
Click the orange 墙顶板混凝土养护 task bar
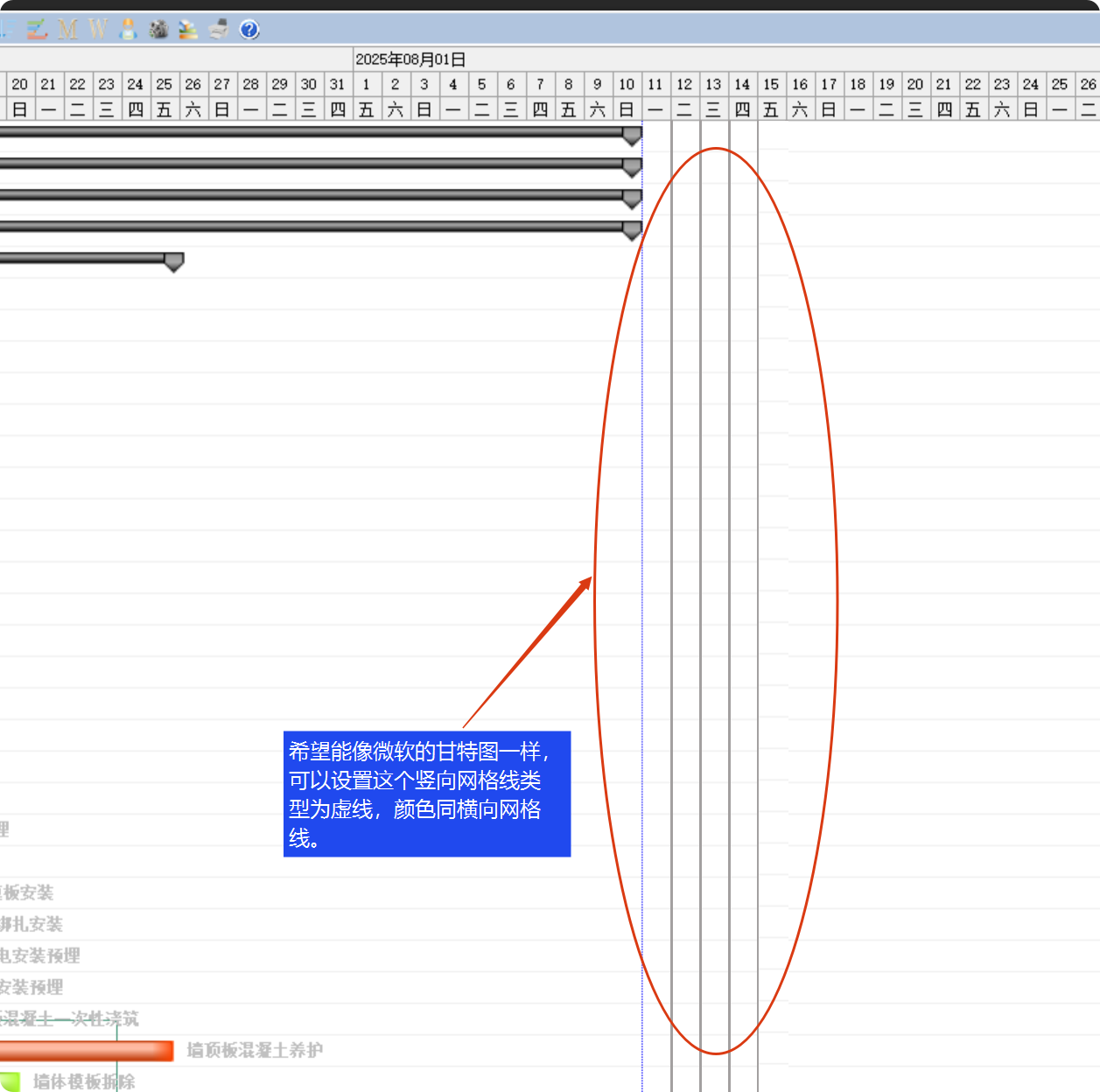[86, 1050]
